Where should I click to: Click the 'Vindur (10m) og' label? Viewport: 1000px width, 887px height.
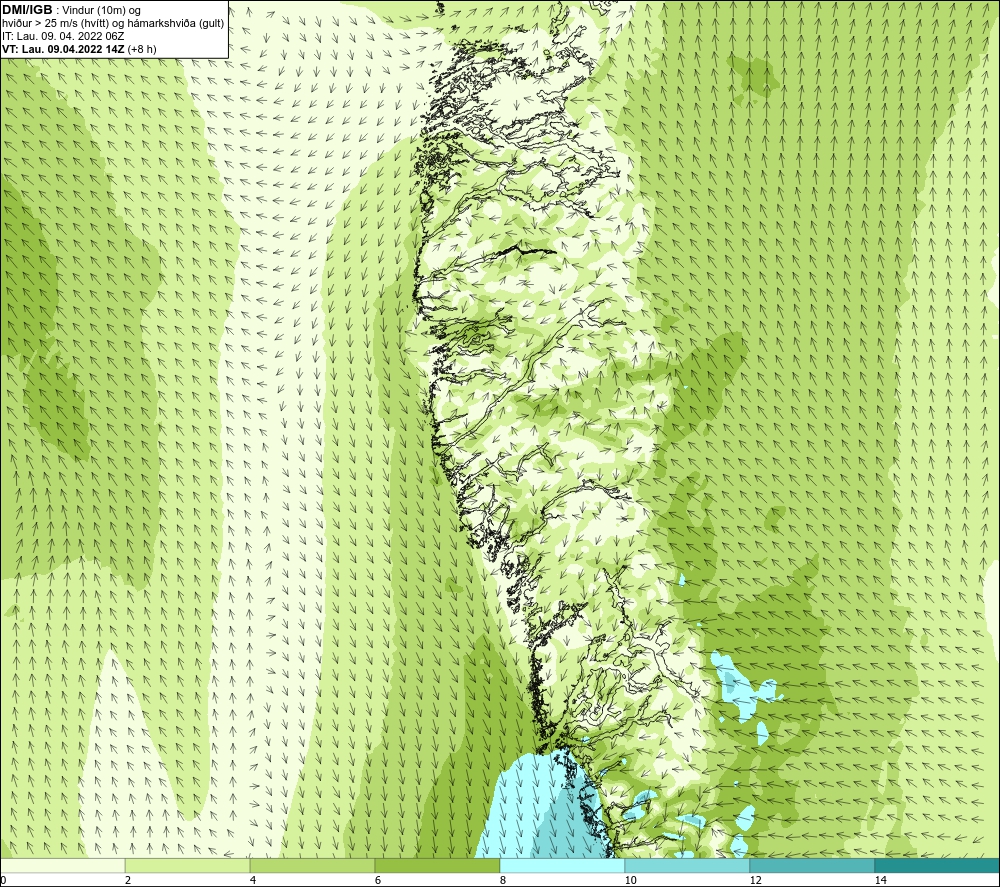(102, 11)
